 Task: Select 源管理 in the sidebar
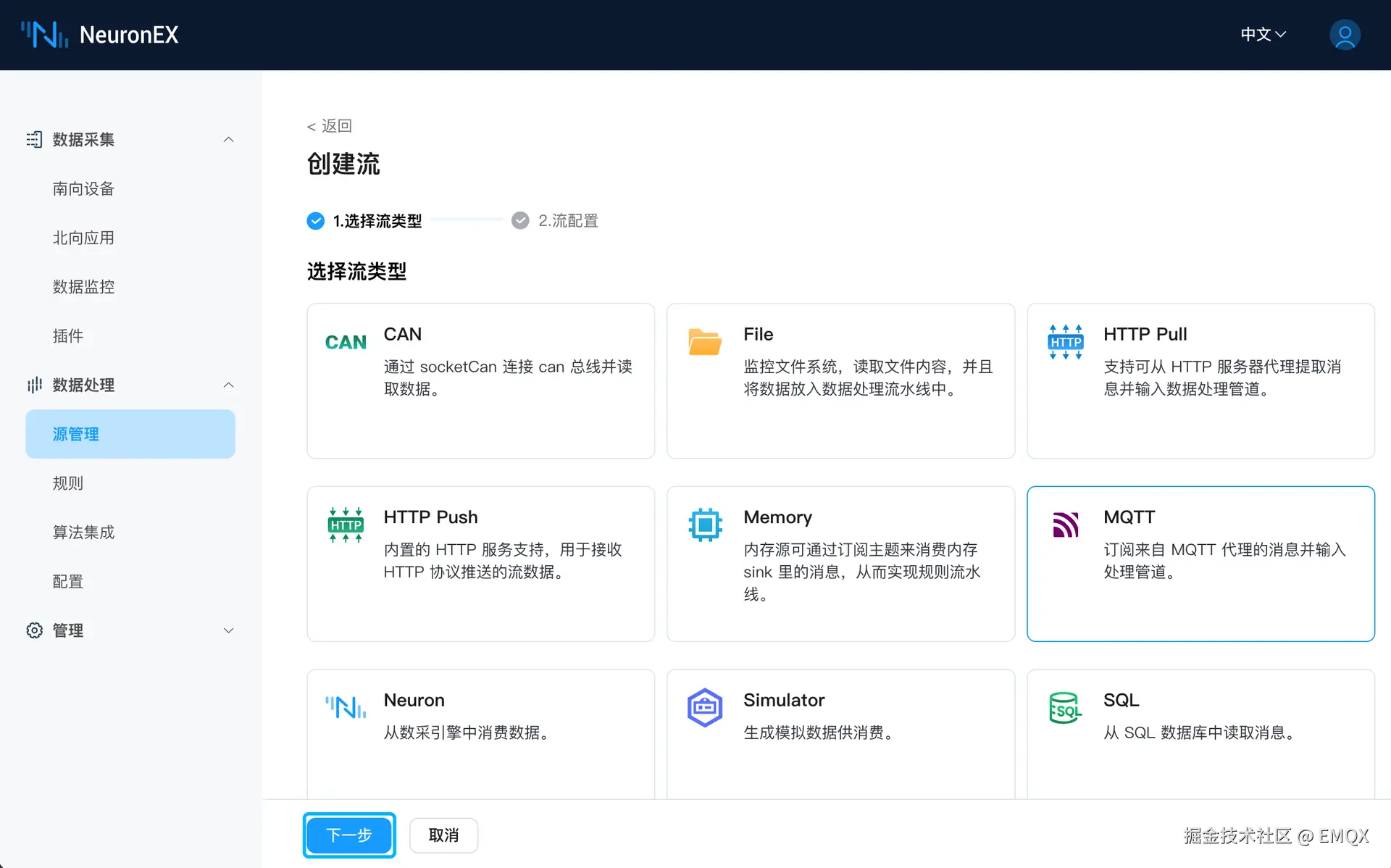(130, 434)
